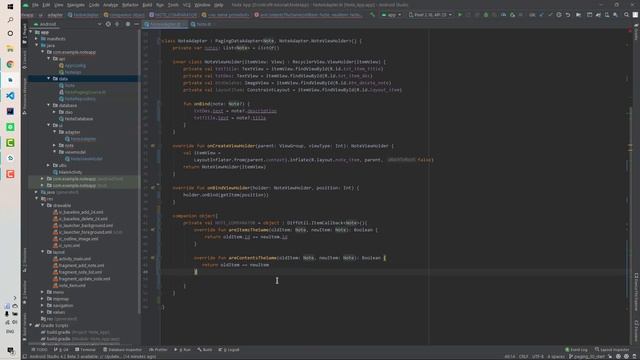Image resolution: width=640 pixels, height=360 pixels.
Task: Collapse the database package folder
Action: point(49,105)
